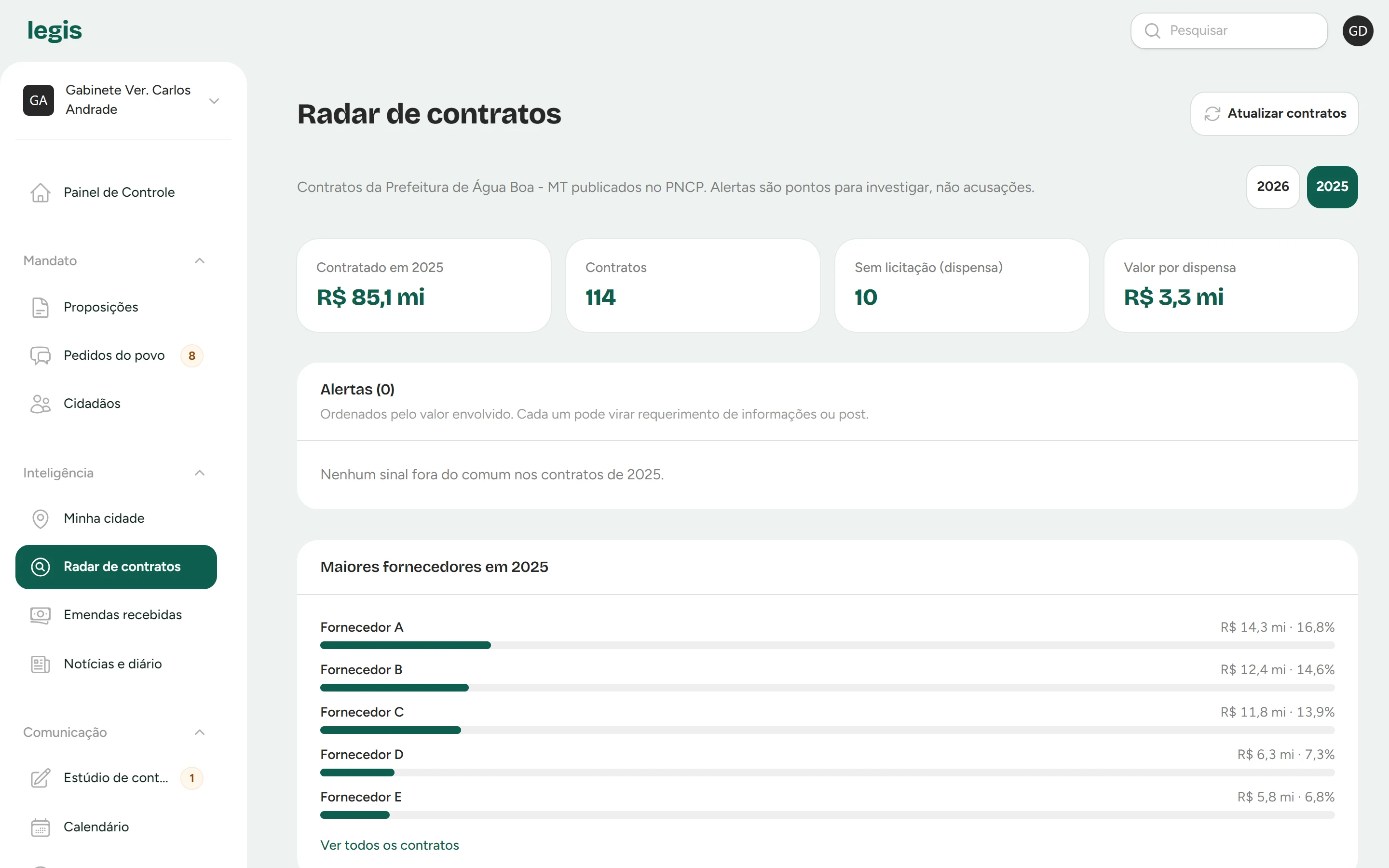Click the Pedidos do povo badge 8
Viewport: 1389px width, 868px height.
click(x=191, y=355)
